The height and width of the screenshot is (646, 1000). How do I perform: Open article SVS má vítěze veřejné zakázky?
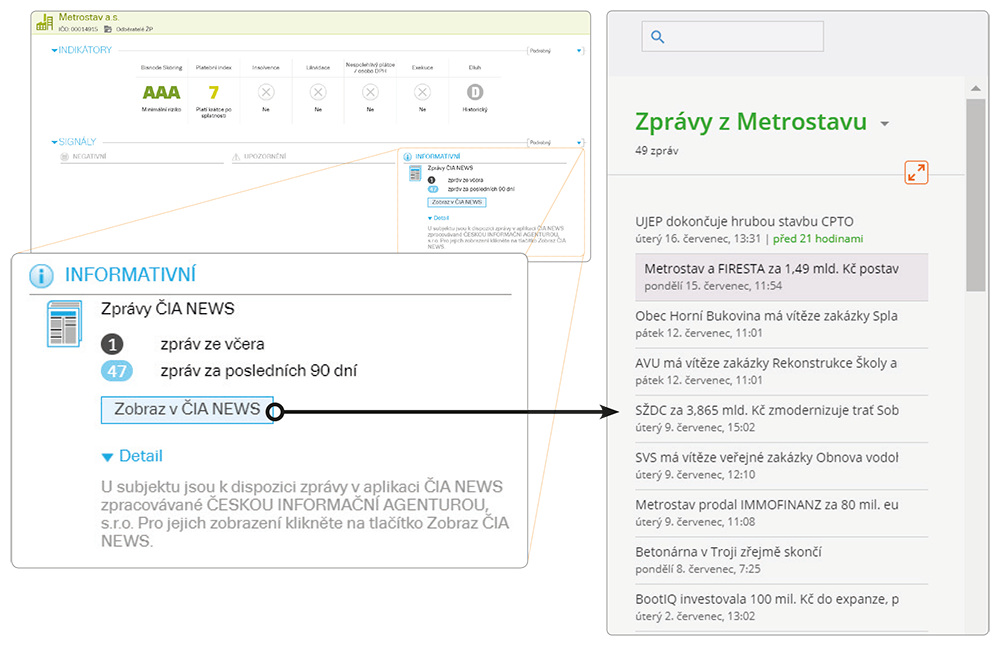pos(781,466)
